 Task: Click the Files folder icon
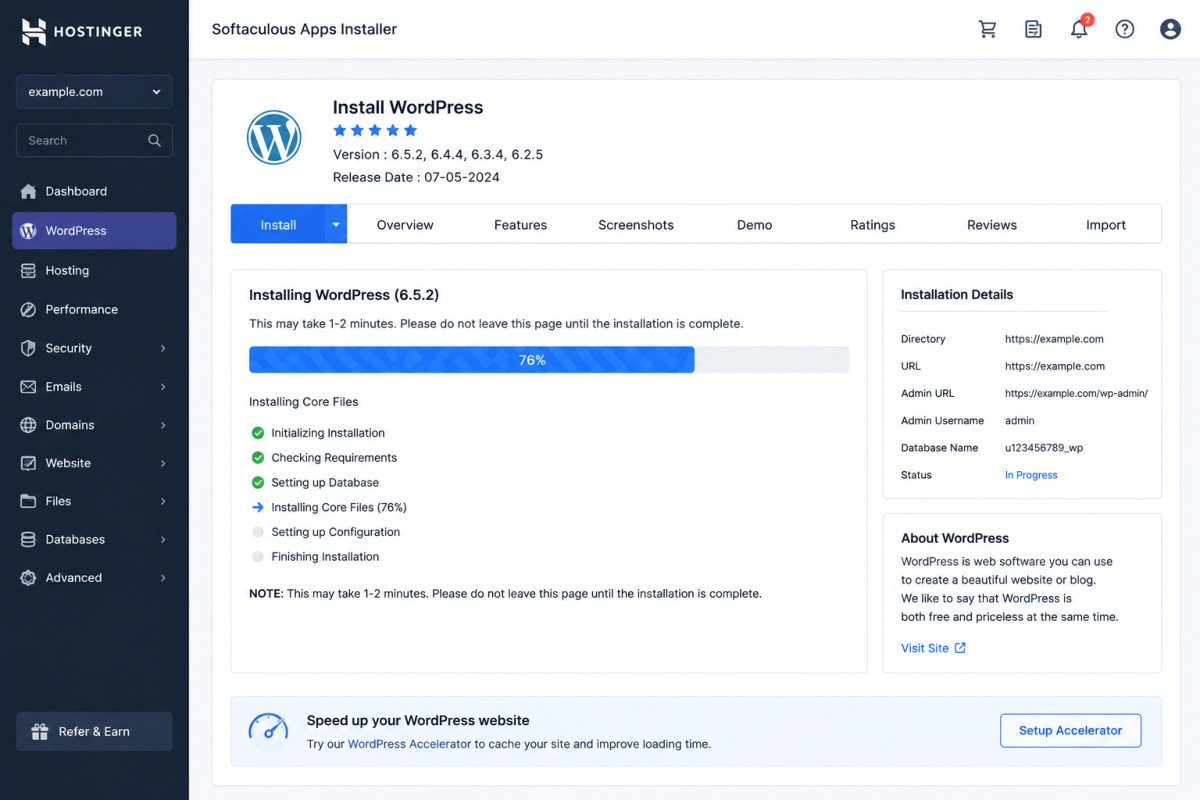28,501
